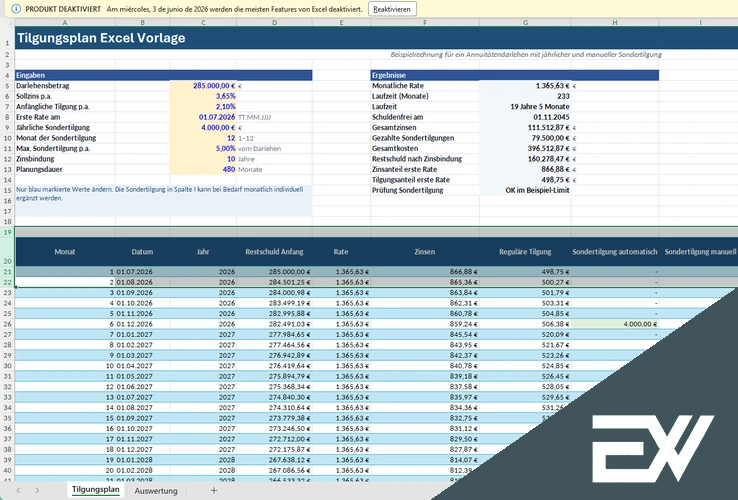Screen dimensions: 738x500
Task: Add a new sheet with the plus icon
Action: coord(214,491)
